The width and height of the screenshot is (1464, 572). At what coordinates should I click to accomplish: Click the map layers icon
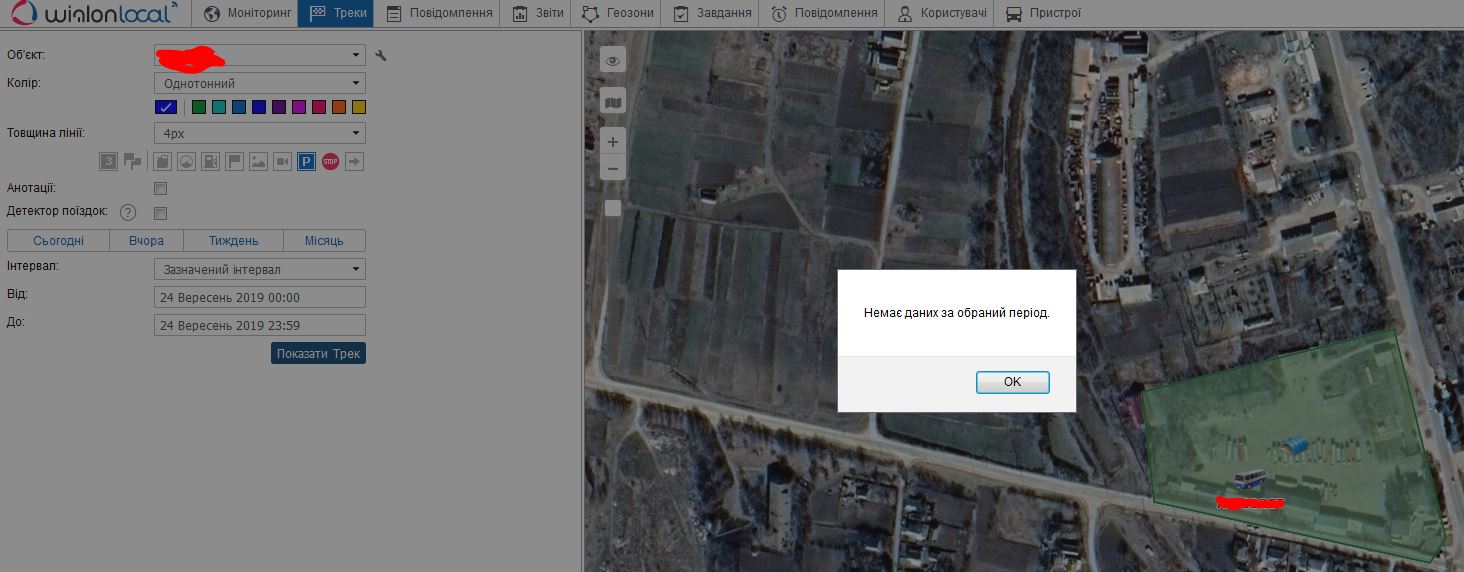pos(613,101)
